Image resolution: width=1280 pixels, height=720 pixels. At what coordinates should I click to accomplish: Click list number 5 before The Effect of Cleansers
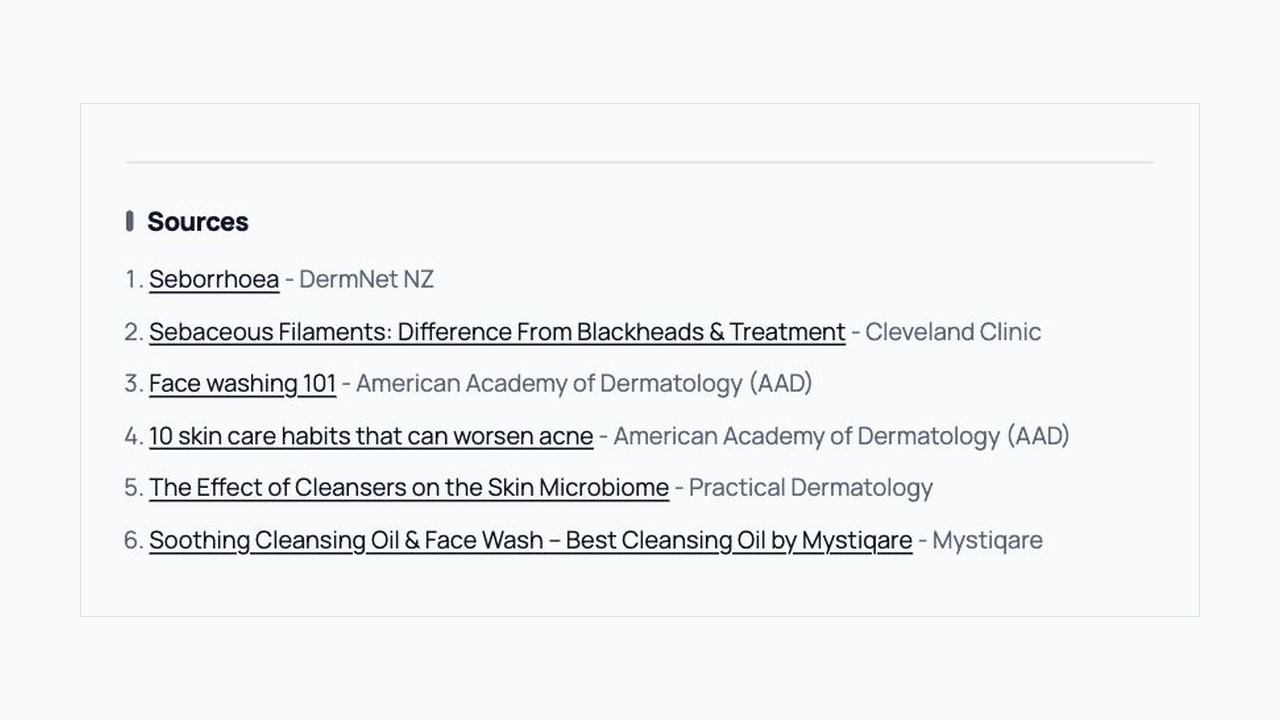click(x=134, y=487)
